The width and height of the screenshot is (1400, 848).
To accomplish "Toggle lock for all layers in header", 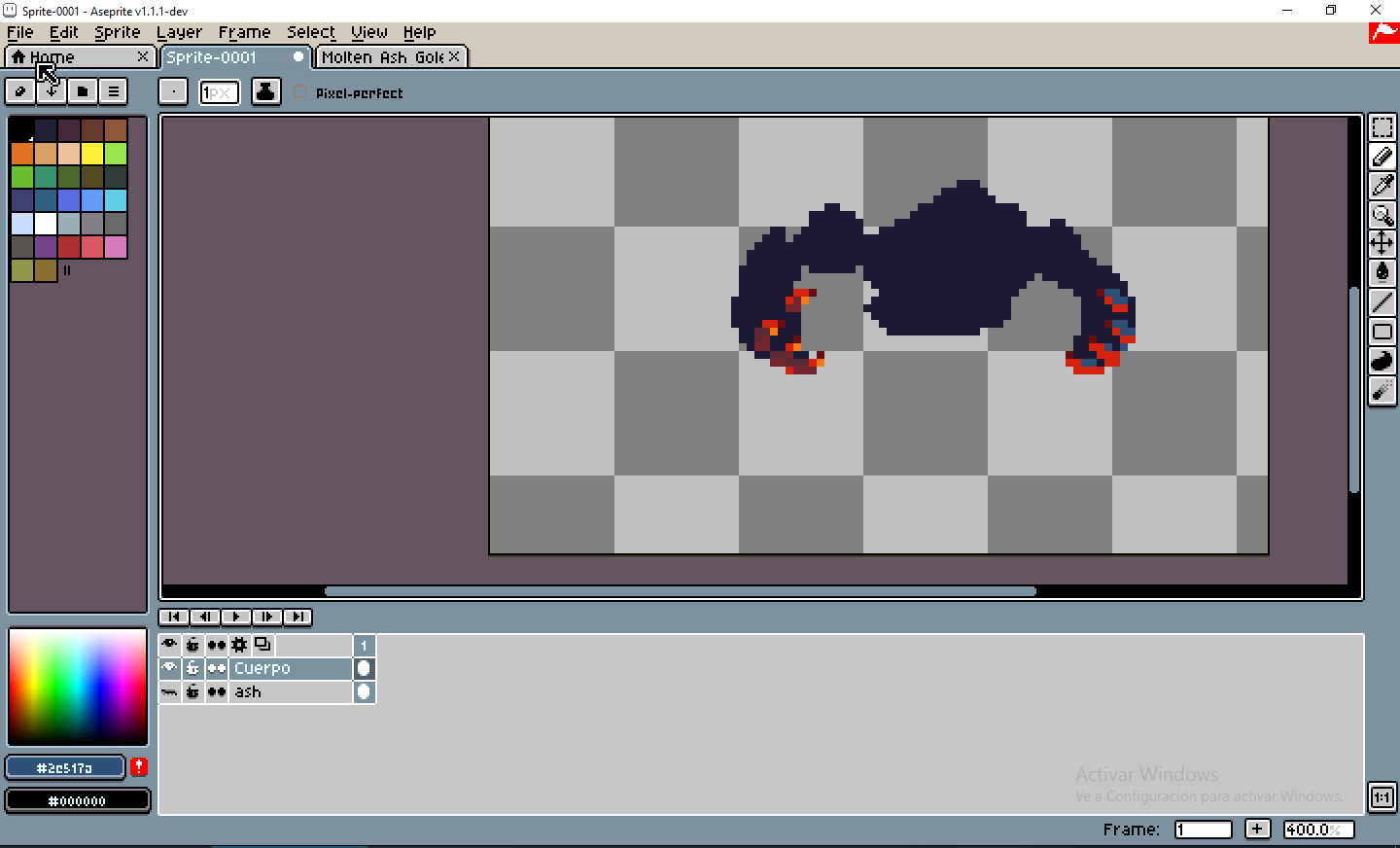I will [x=192, y=645].
